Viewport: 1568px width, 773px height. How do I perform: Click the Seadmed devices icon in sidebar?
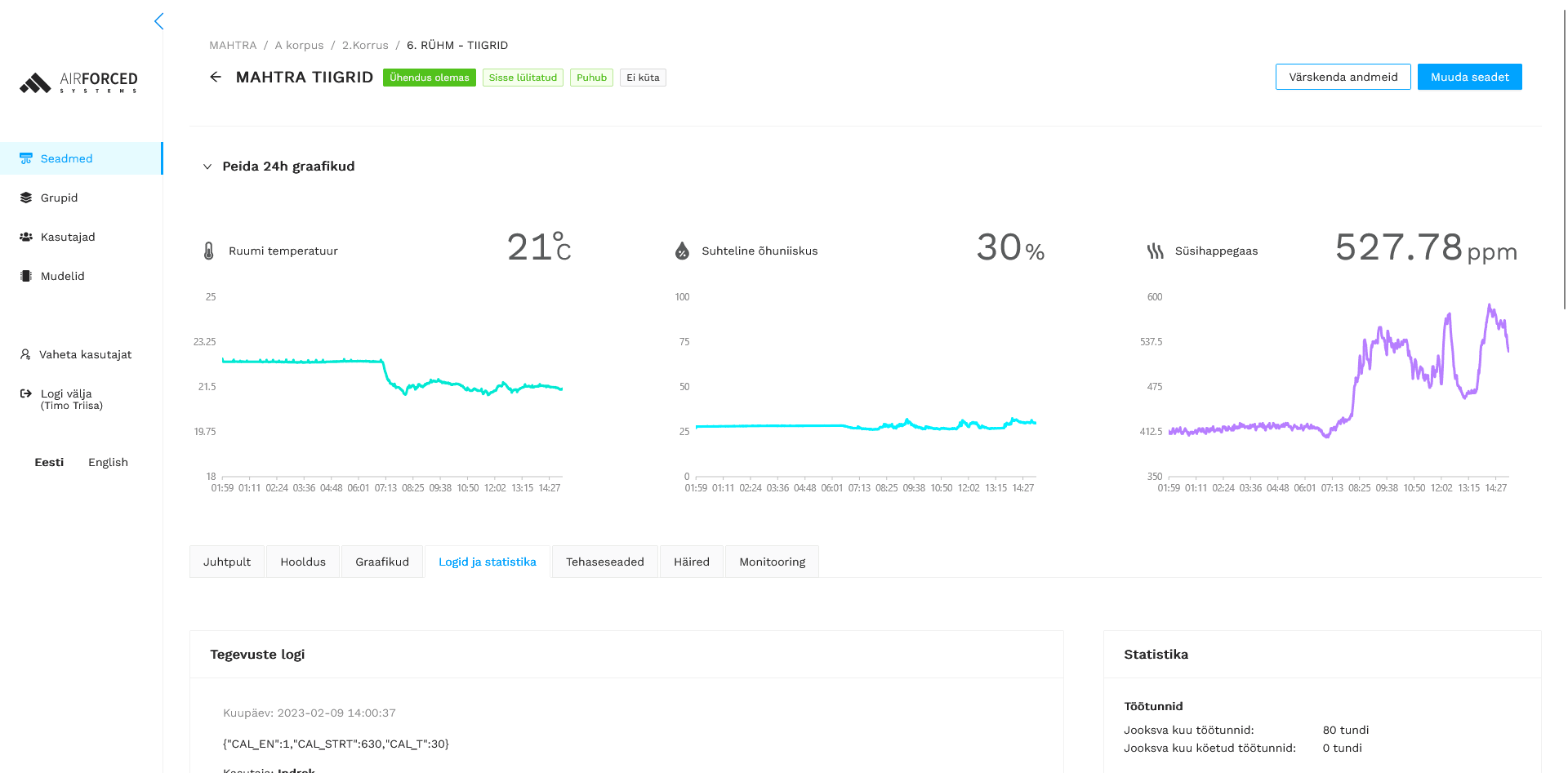(x=26, y=158)
